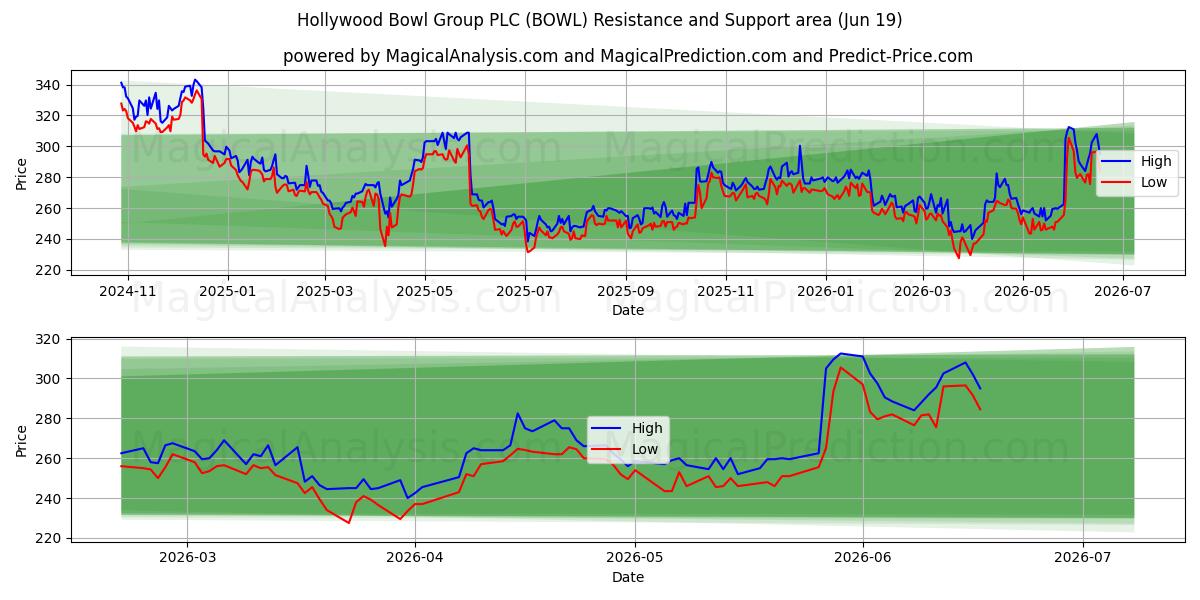Click the '2026-01' x-axis label
This screenshot has width=1200, height=600.
pyautogui.click(x=826, y=292)
